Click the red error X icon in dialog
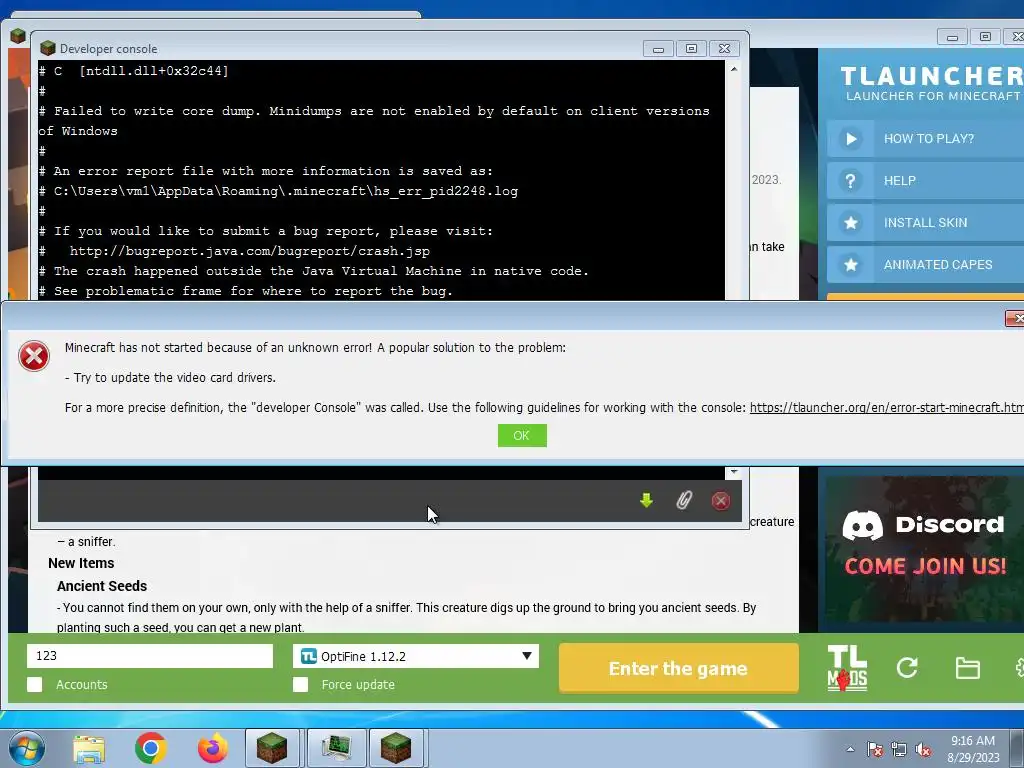 coord(34,357)
